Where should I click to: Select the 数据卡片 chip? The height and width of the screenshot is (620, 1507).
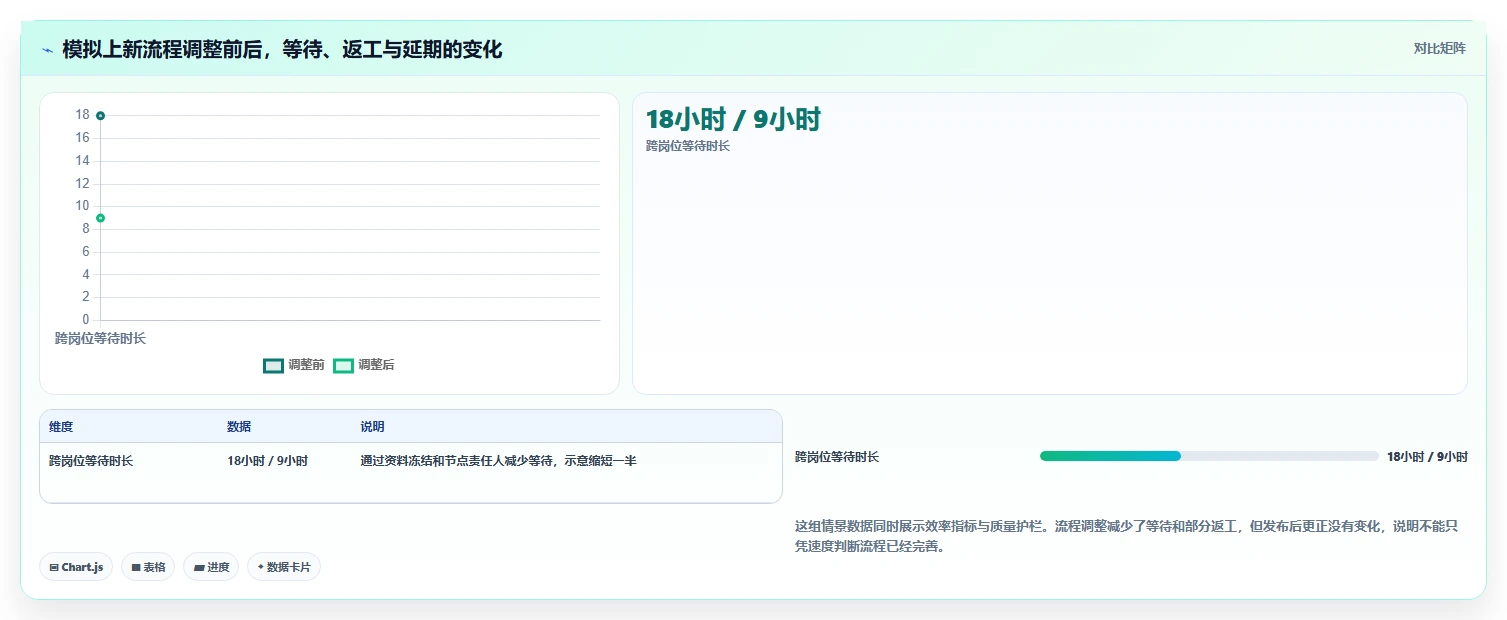(x=284, y=567)
